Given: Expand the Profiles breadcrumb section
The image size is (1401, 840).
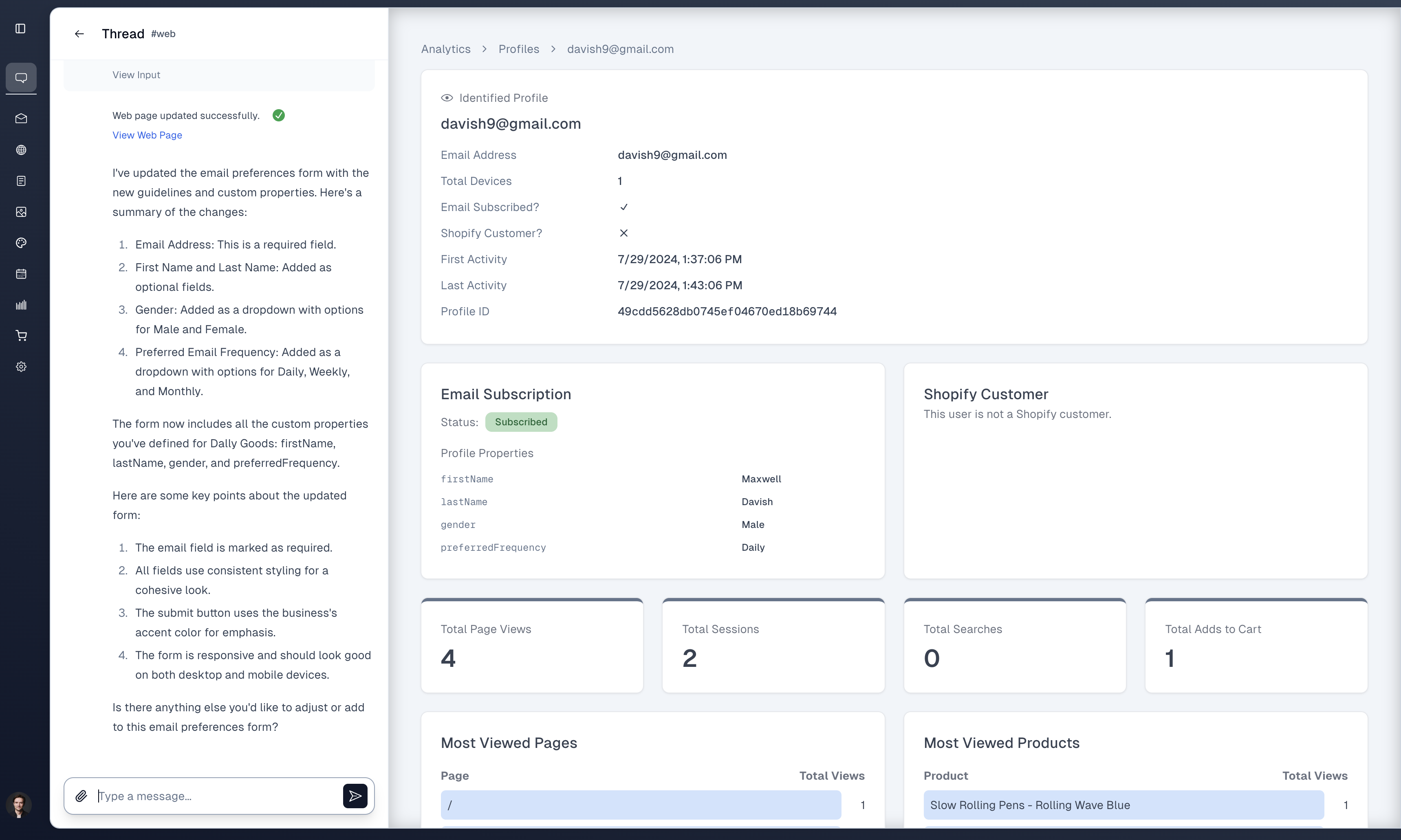Looking at the screenshot, I should tap(519, 49).
